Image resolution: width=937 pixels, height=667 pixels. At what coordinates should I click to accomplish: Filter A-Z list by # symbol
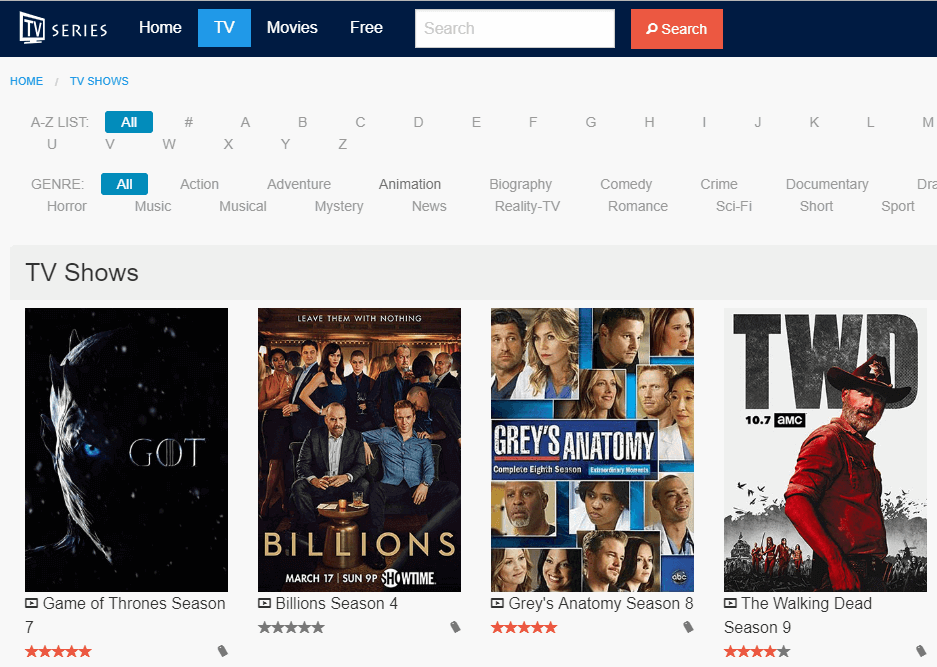(x=188, y=123)
